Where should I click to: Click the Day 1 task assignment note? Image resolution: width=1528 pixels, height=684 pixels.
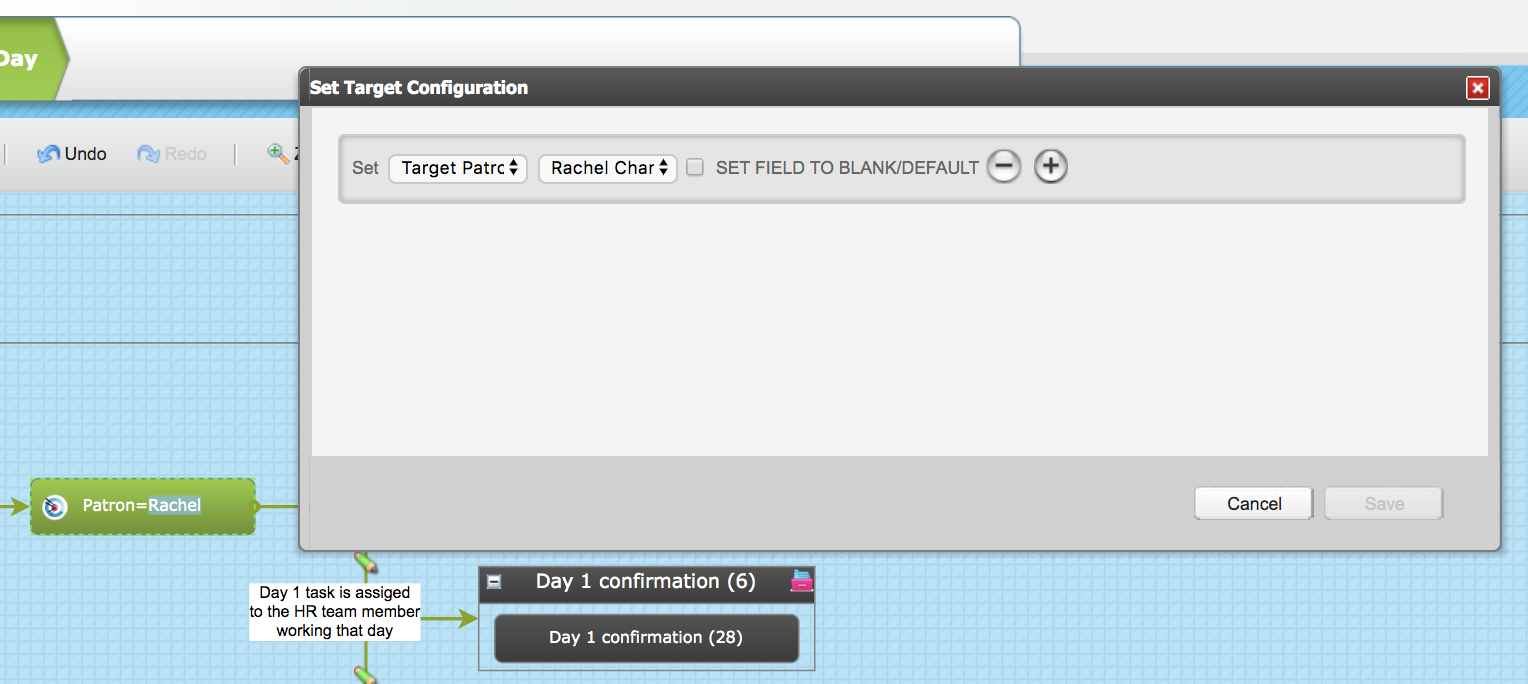334,612
